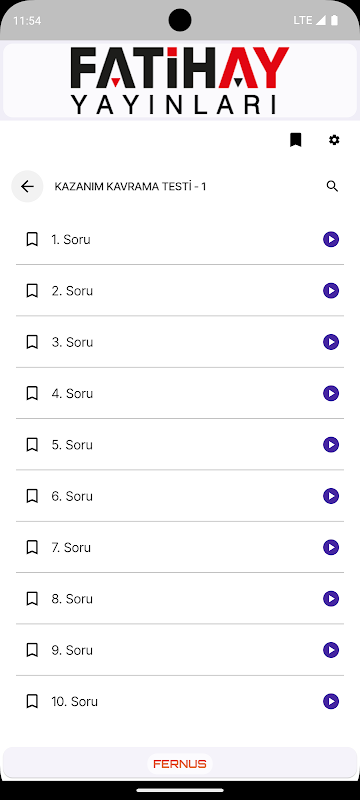This screenshot has height=800, width=360.
Task: Play the video for 6. Soru
Action: pos(331,496)
